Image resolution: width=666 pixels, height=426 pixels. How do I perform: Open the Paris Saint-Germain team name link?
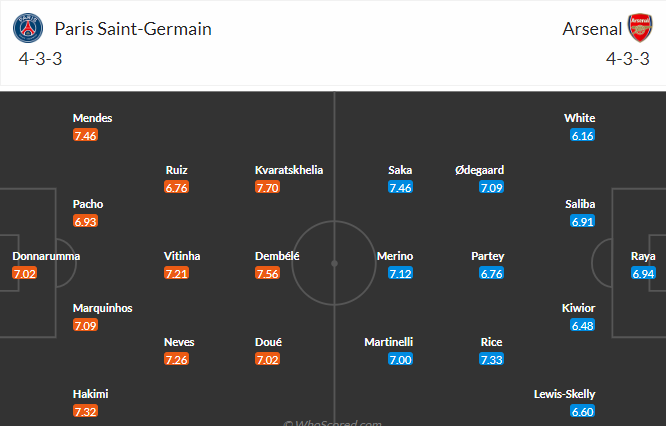point(133,29)
